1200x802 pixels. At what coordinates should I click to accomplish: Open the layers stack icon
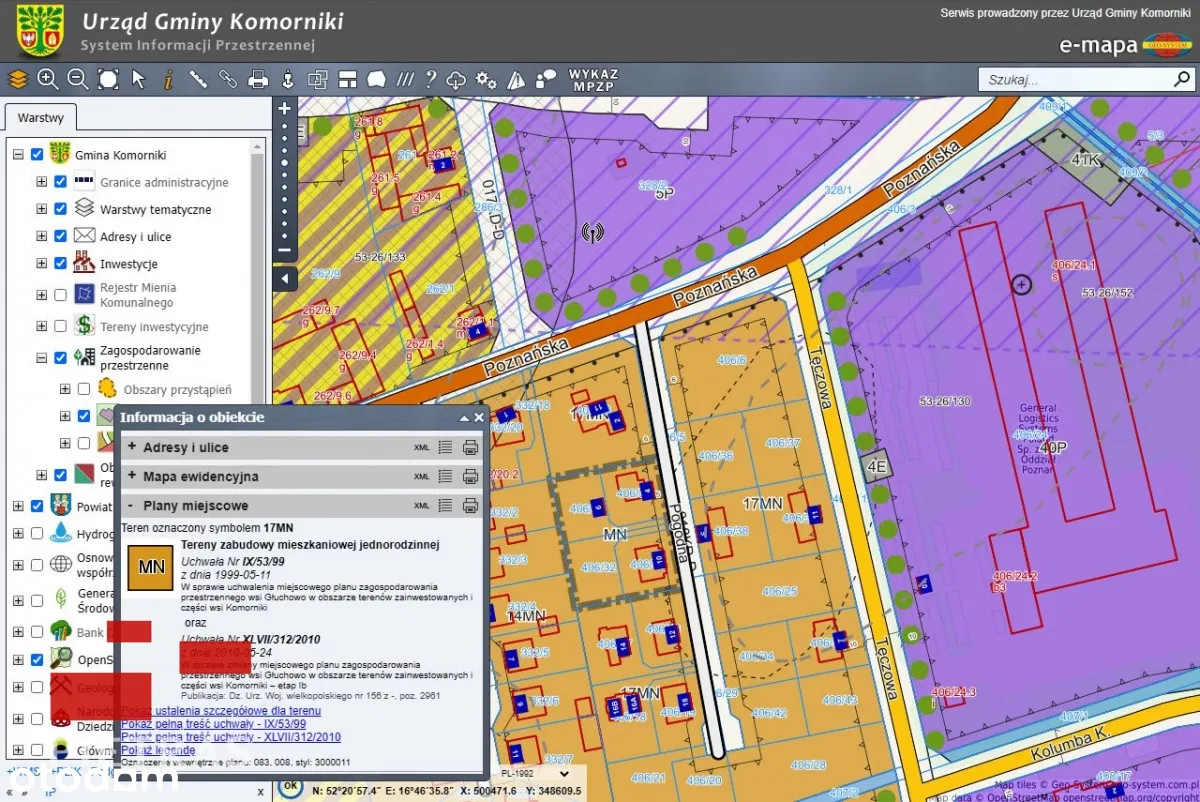point(17,79)
